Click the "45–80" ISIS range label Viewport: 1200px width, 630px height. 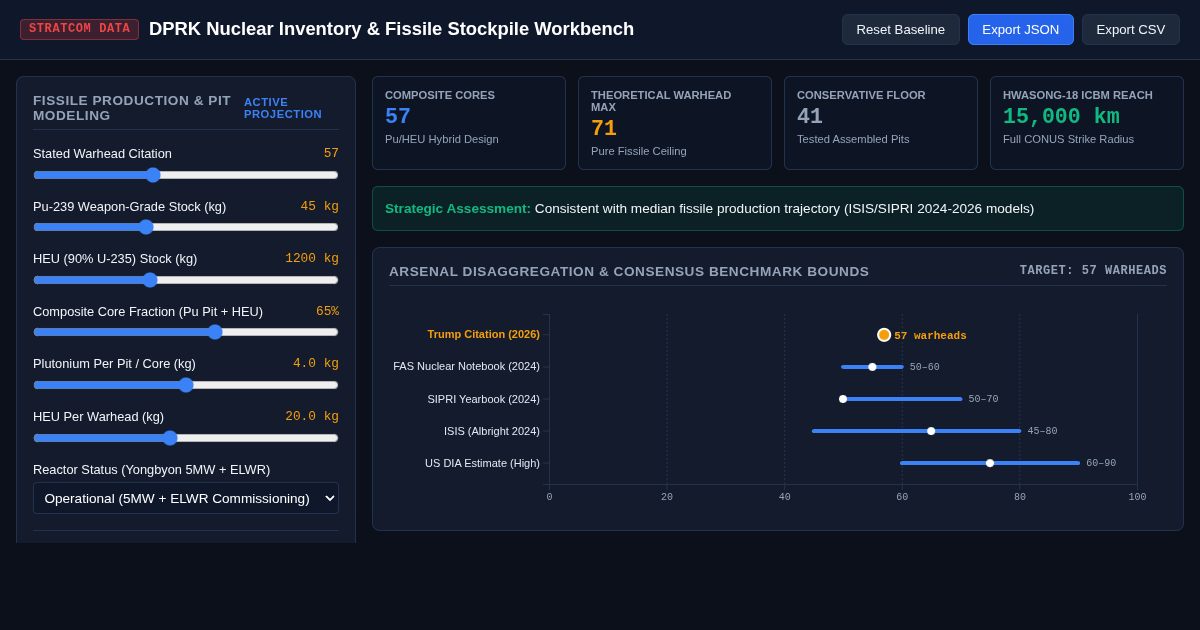tap(1042, 431)
